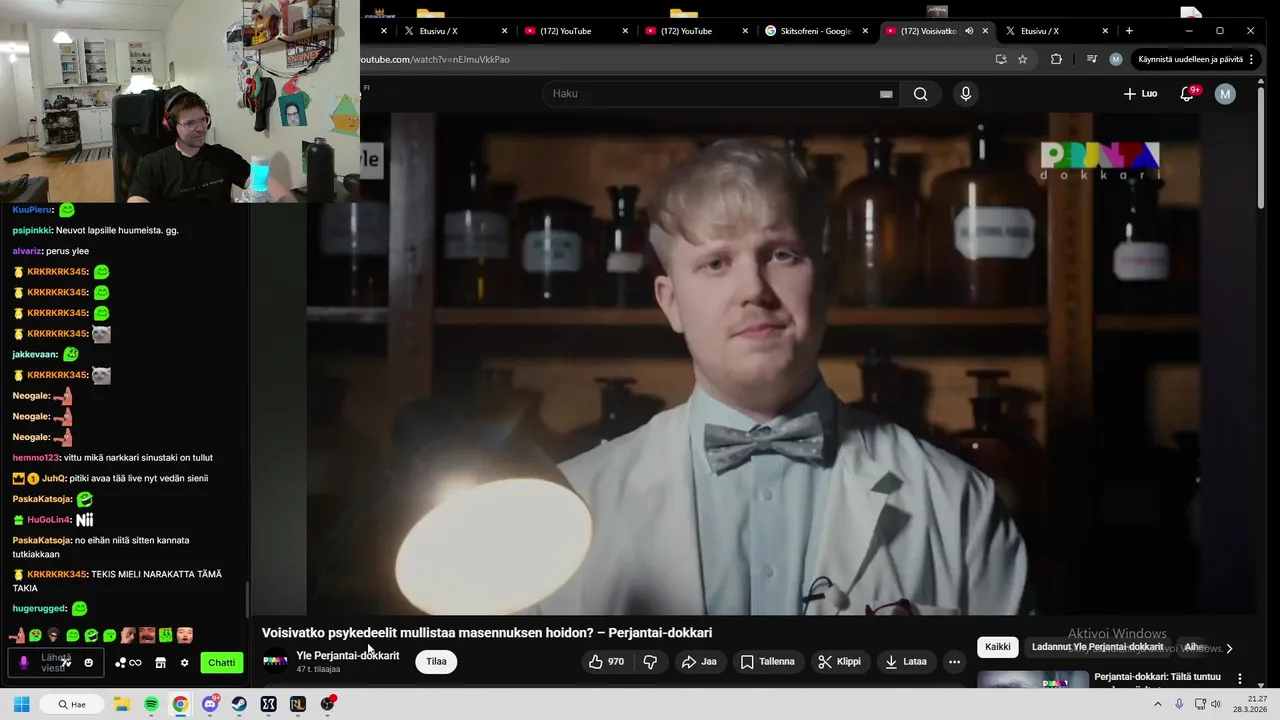The width and height of the screenshot is (1280, 720).
Task: Open Discord from taskbar
Action: pos(210,704)
